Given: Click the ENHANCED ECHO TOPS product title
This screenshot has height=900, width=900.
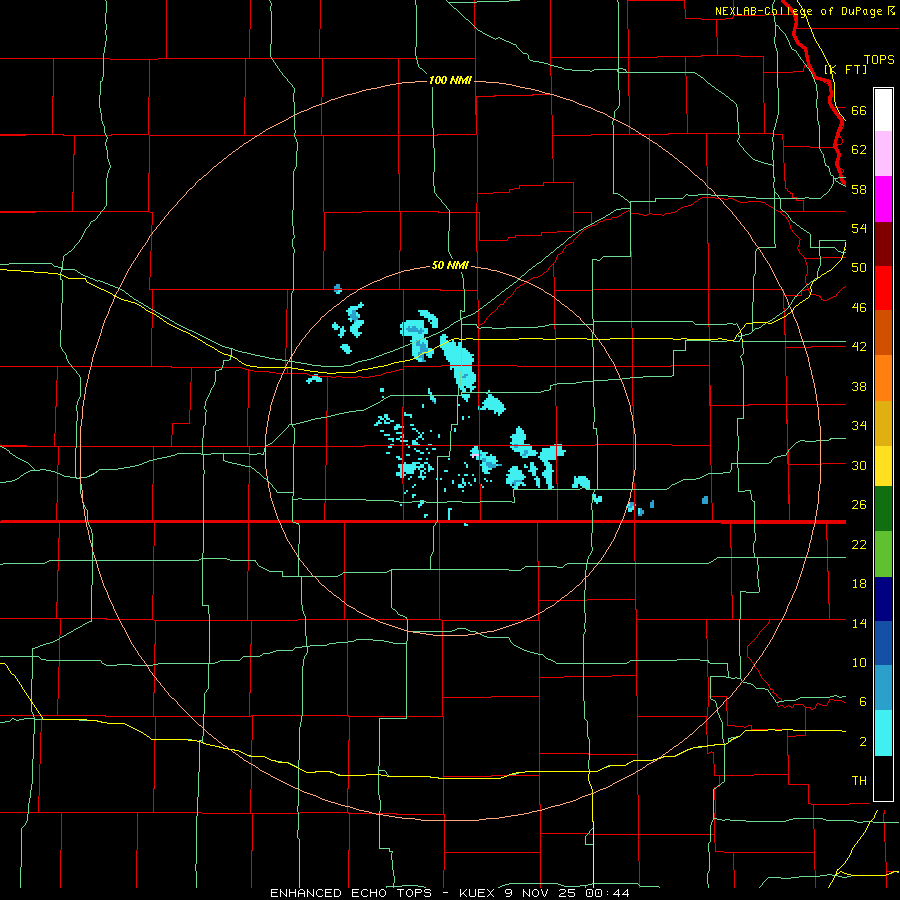Looking at the screenshot, I should 351,893.
